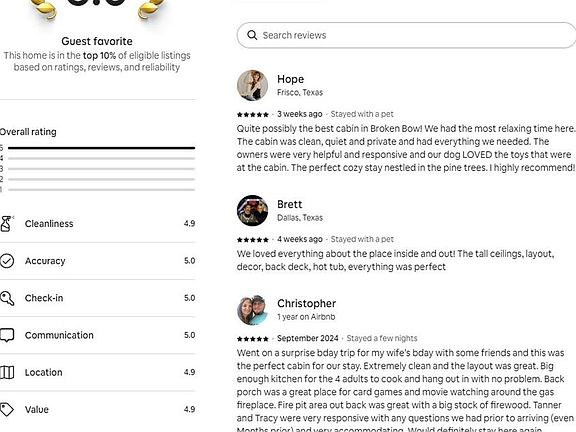This screenshot has height=432, width=576.
Task: Click Hope's five-star rating icons
Action: 253,115
